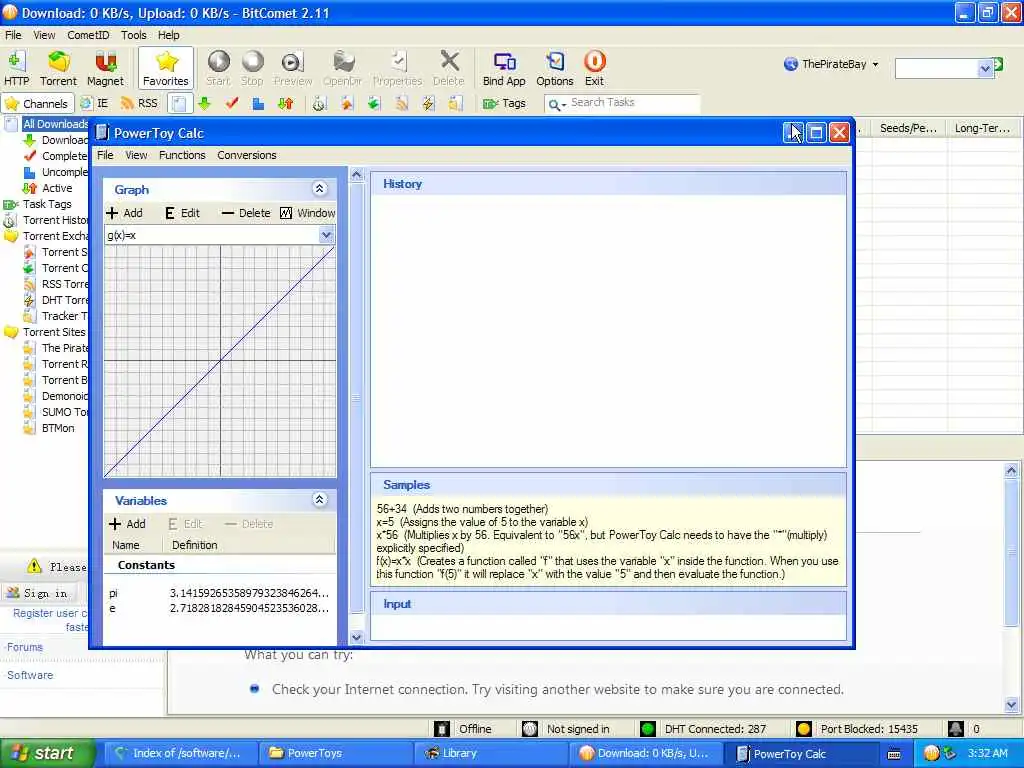Screen dimensions: 1024x768
Task: Click the HTTP download icon in BitComet
Action: coord(16,69)
